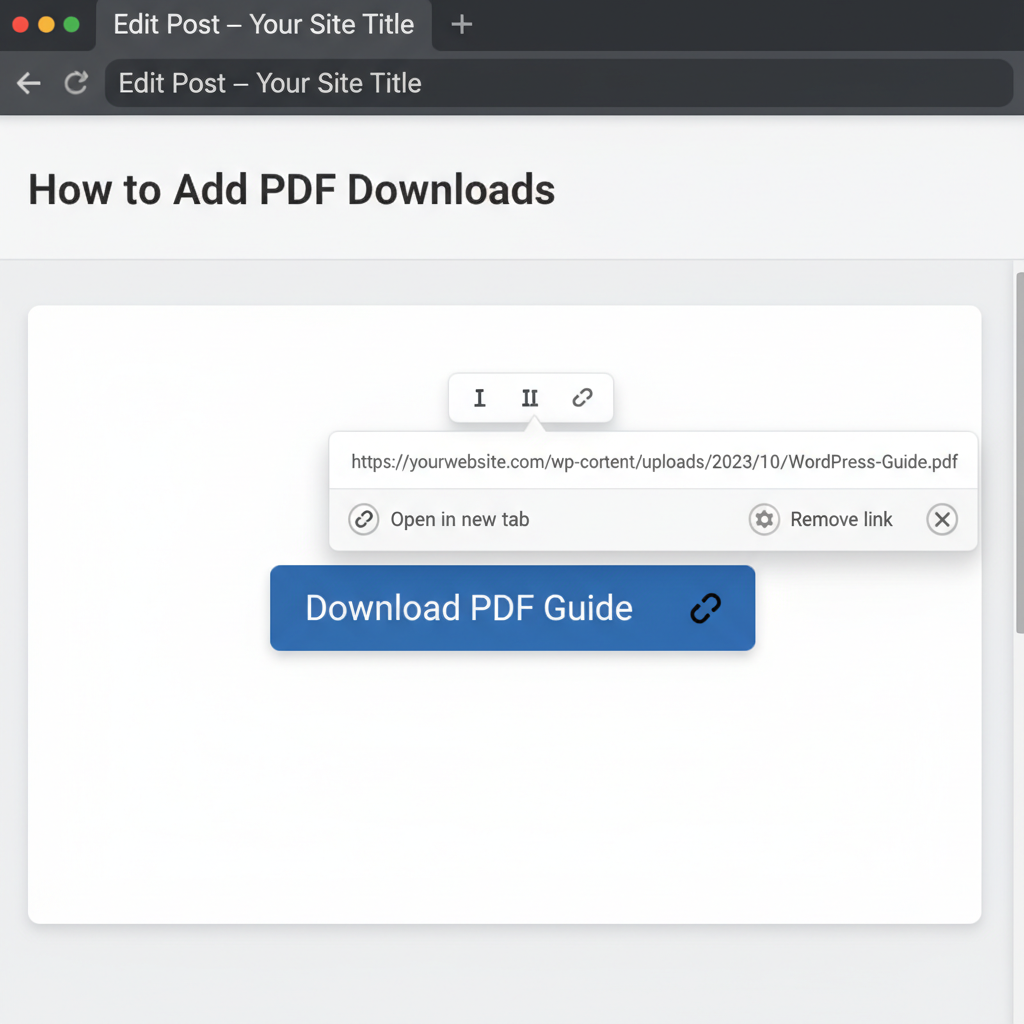Click the WordPress-Guide.pdf URL field
Screen dimensions: 1024x1024
pyautogui.click(x=654, y=461)
